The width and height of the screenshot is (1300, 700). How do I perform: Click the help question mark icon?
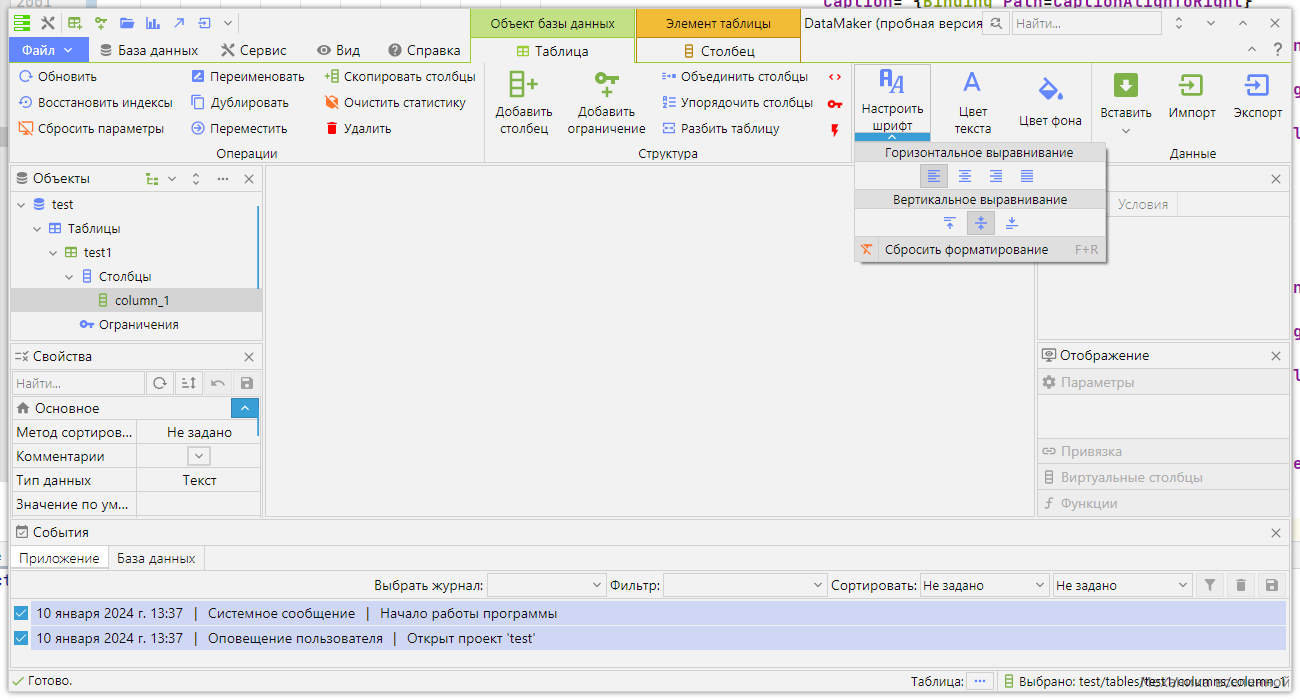click(1277, 49)
